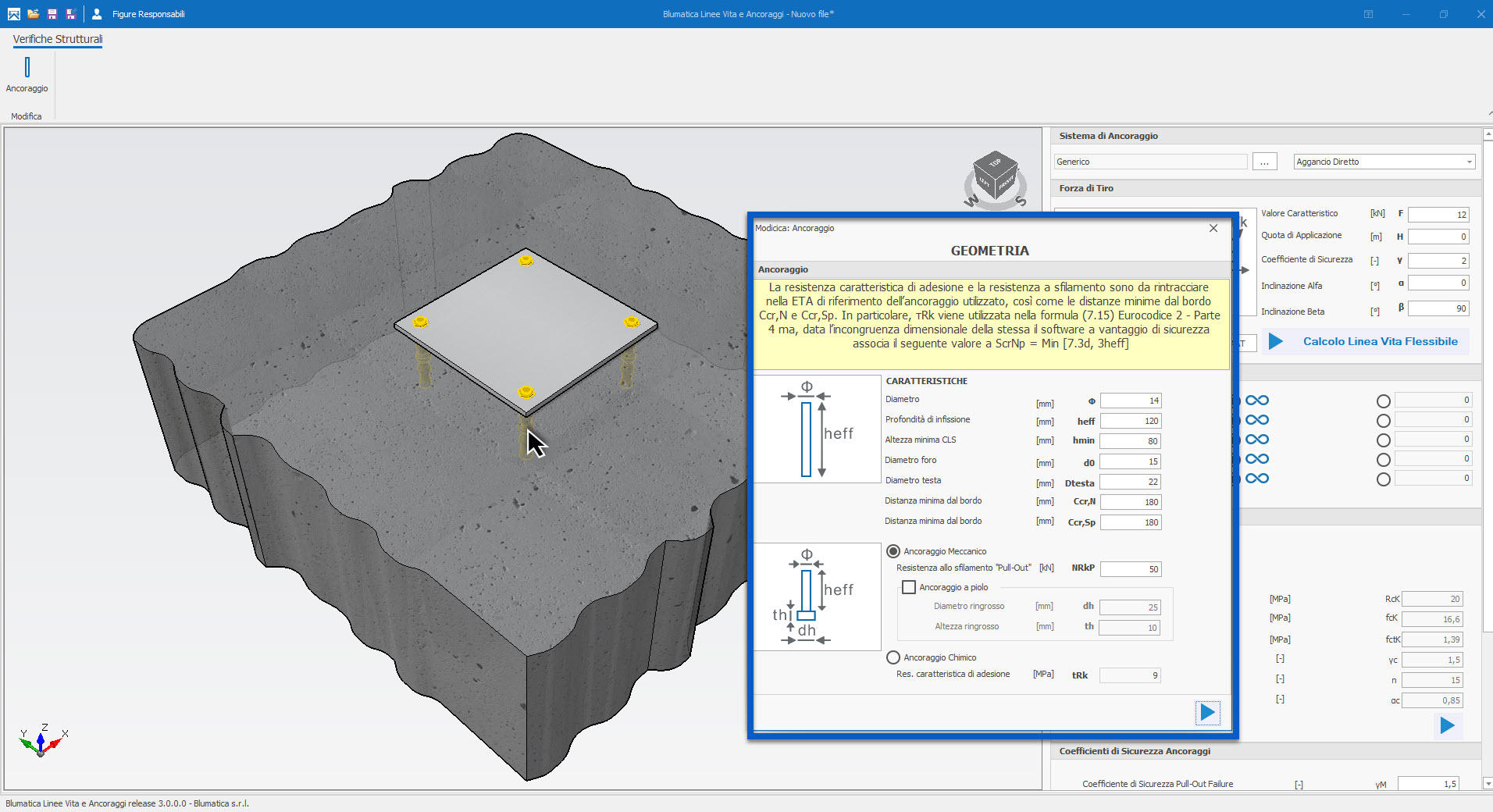Select Ancoraggio Chimico radio button
1493x812 pixels.
point(893,657)
